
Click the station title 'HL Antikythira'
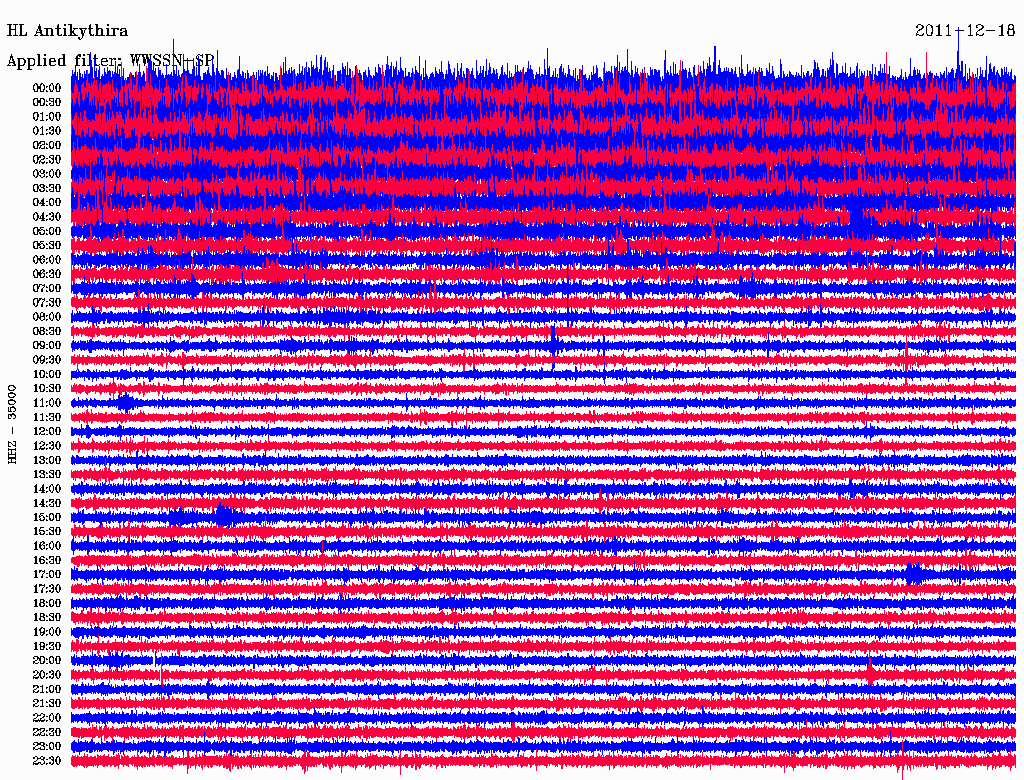pos(67,31)
